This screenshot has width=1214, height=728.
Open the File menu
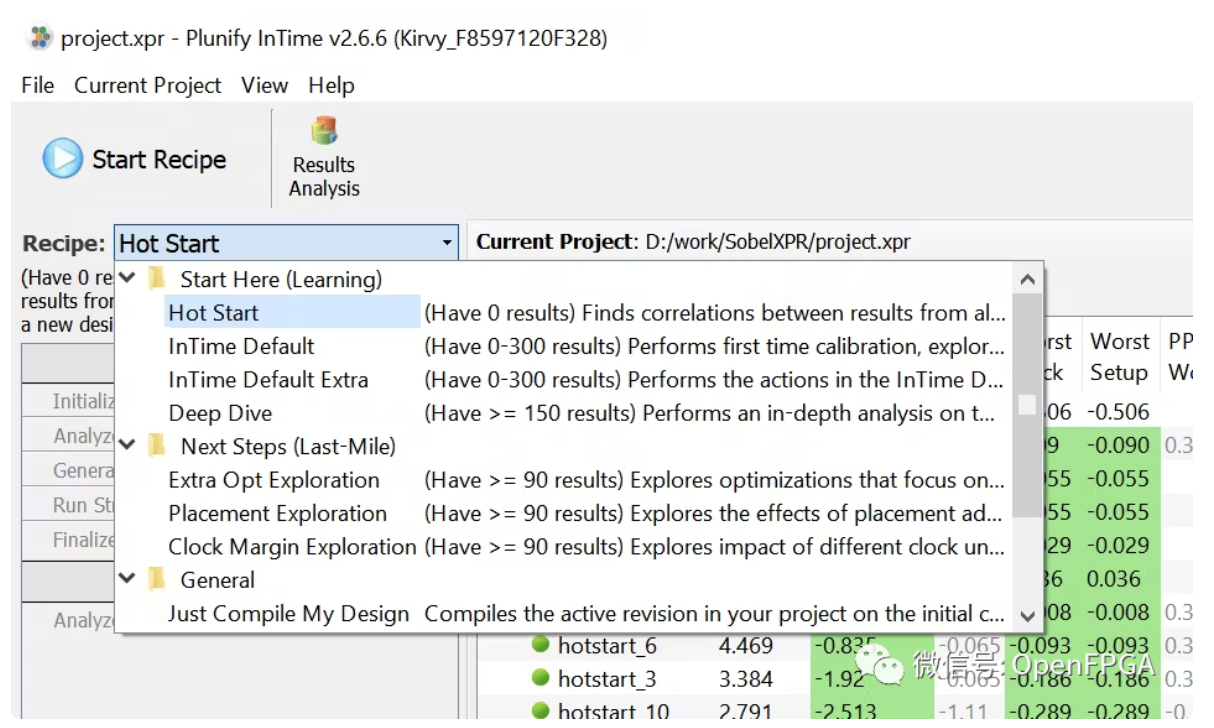tap(37, 85)
